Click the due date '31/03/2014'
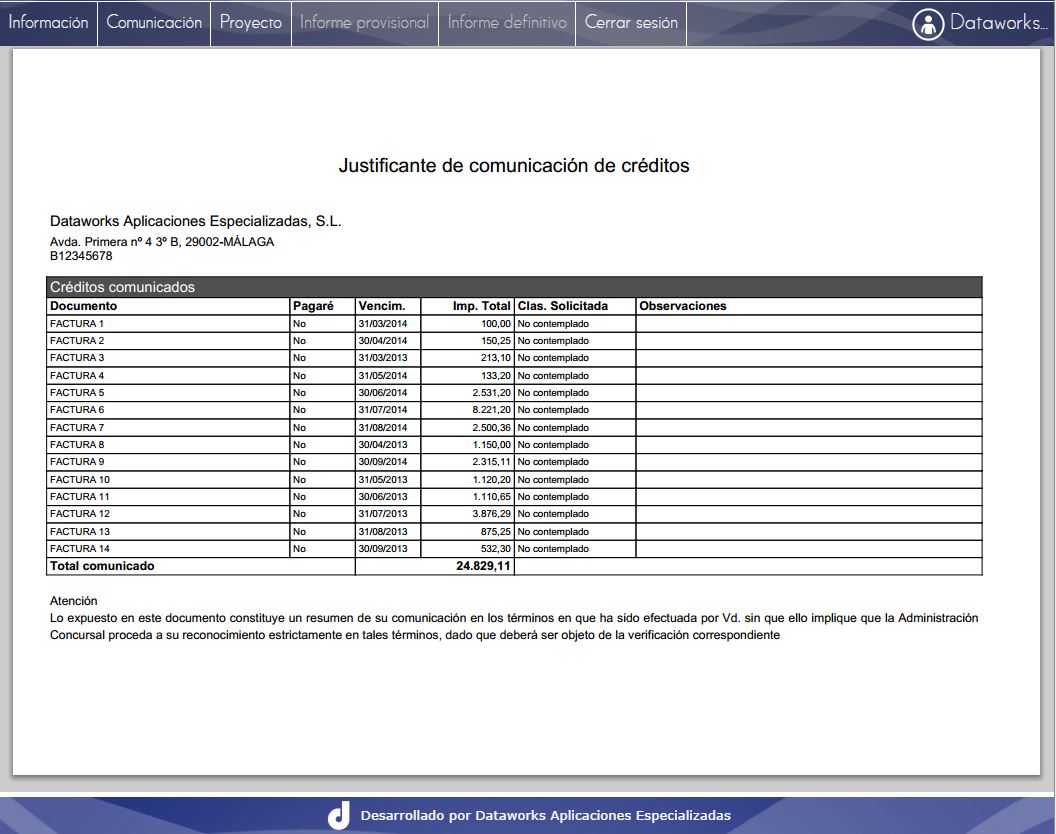Image resolution: width=1056 pixels, height=834 pixels. 383,324
